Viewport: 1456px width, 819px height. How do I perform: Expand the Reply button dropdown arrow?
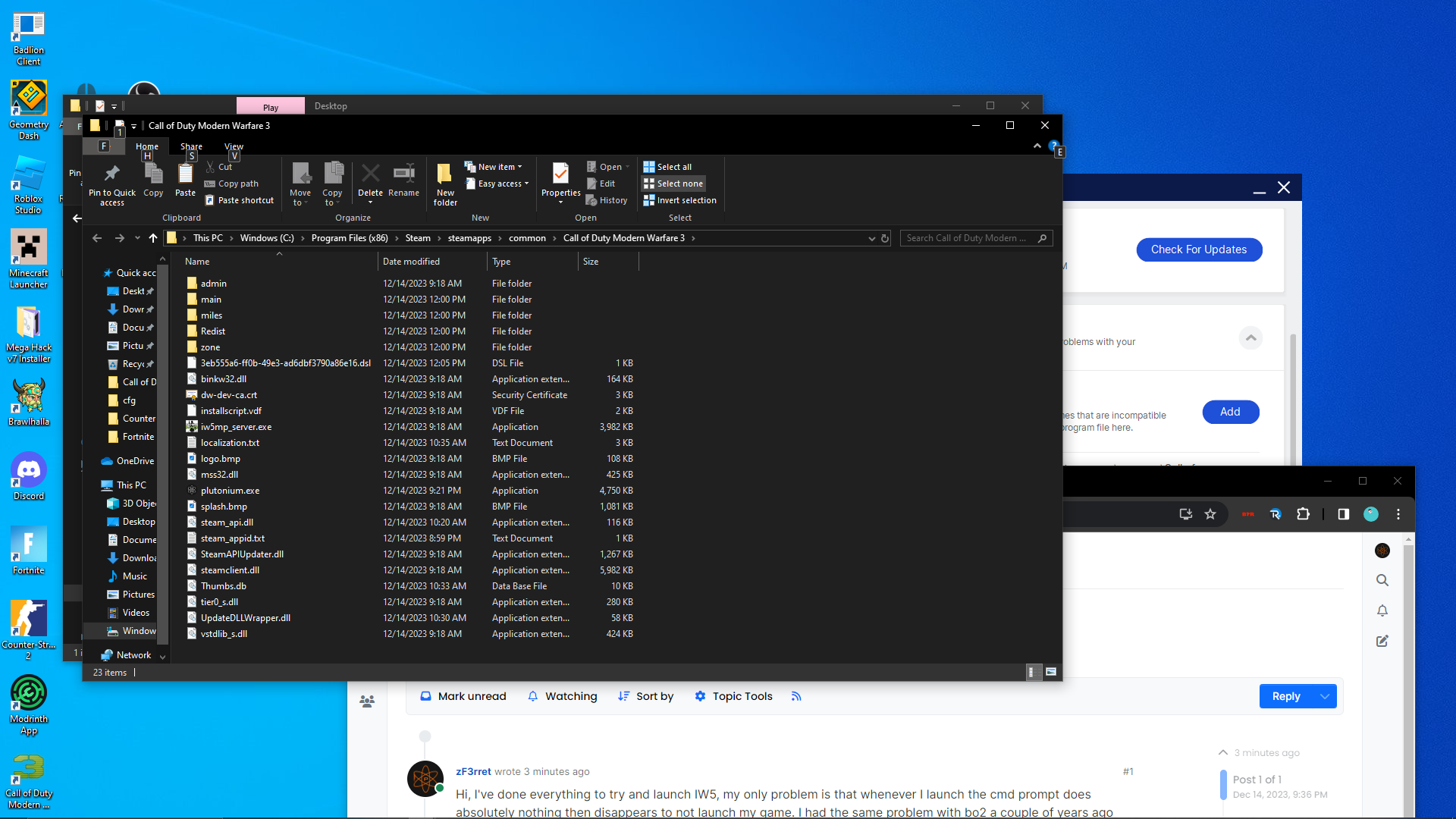point(1325,696)
